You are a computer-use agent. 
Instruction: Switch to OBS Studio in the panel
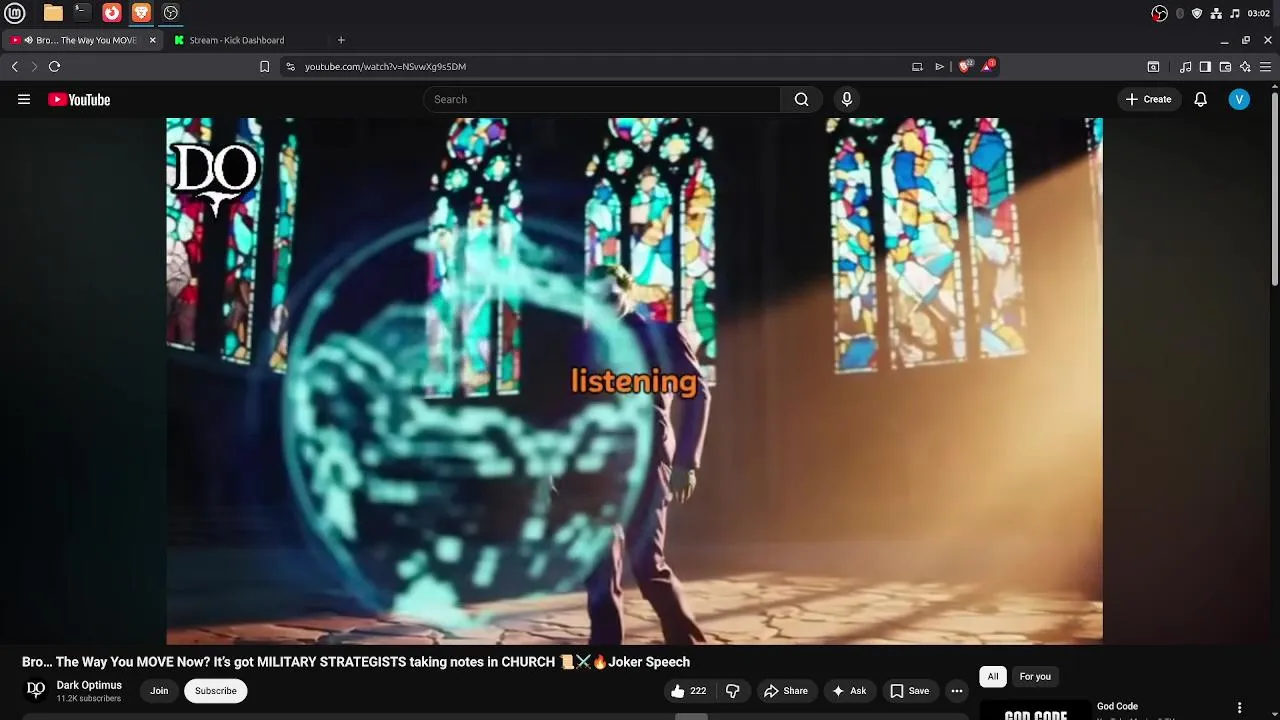pyautogui.click(x=171, y=13)
